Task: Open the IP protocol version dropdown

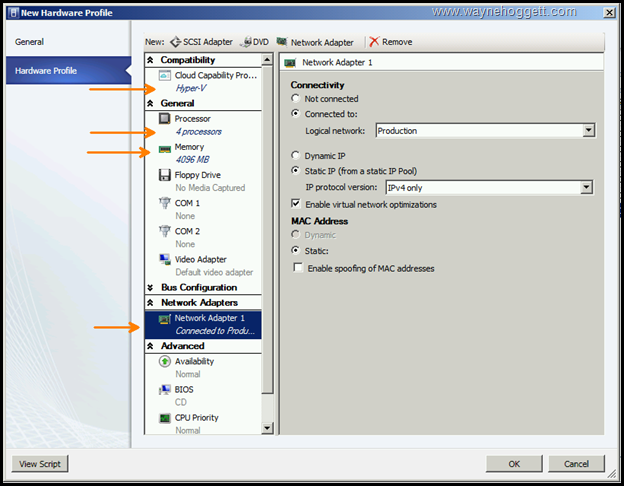Action: (x=586, y=187)
